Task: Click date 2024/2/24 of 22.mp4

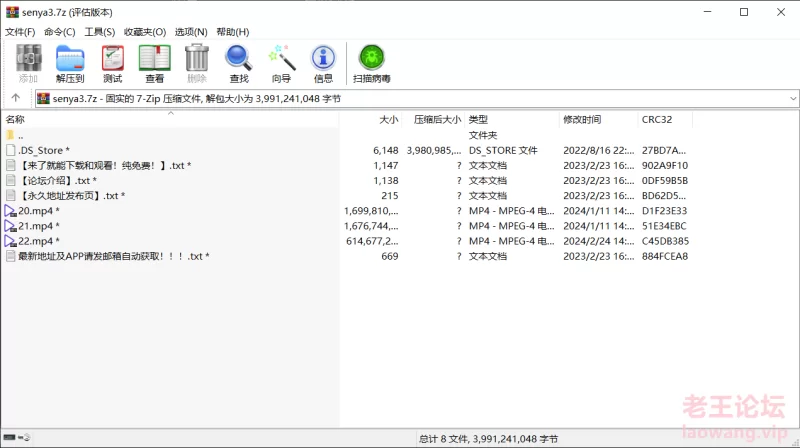Action: click(598, 241)
